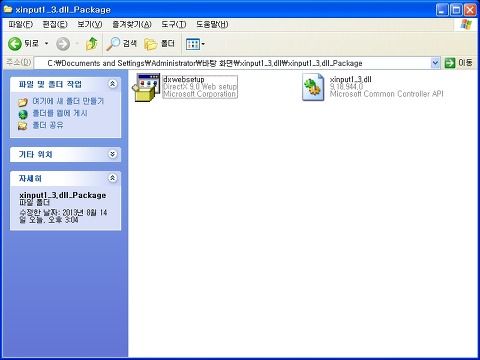Open the 편집(E) menu
This screenshot has height=360, width=480.
(x=55, y=24)
